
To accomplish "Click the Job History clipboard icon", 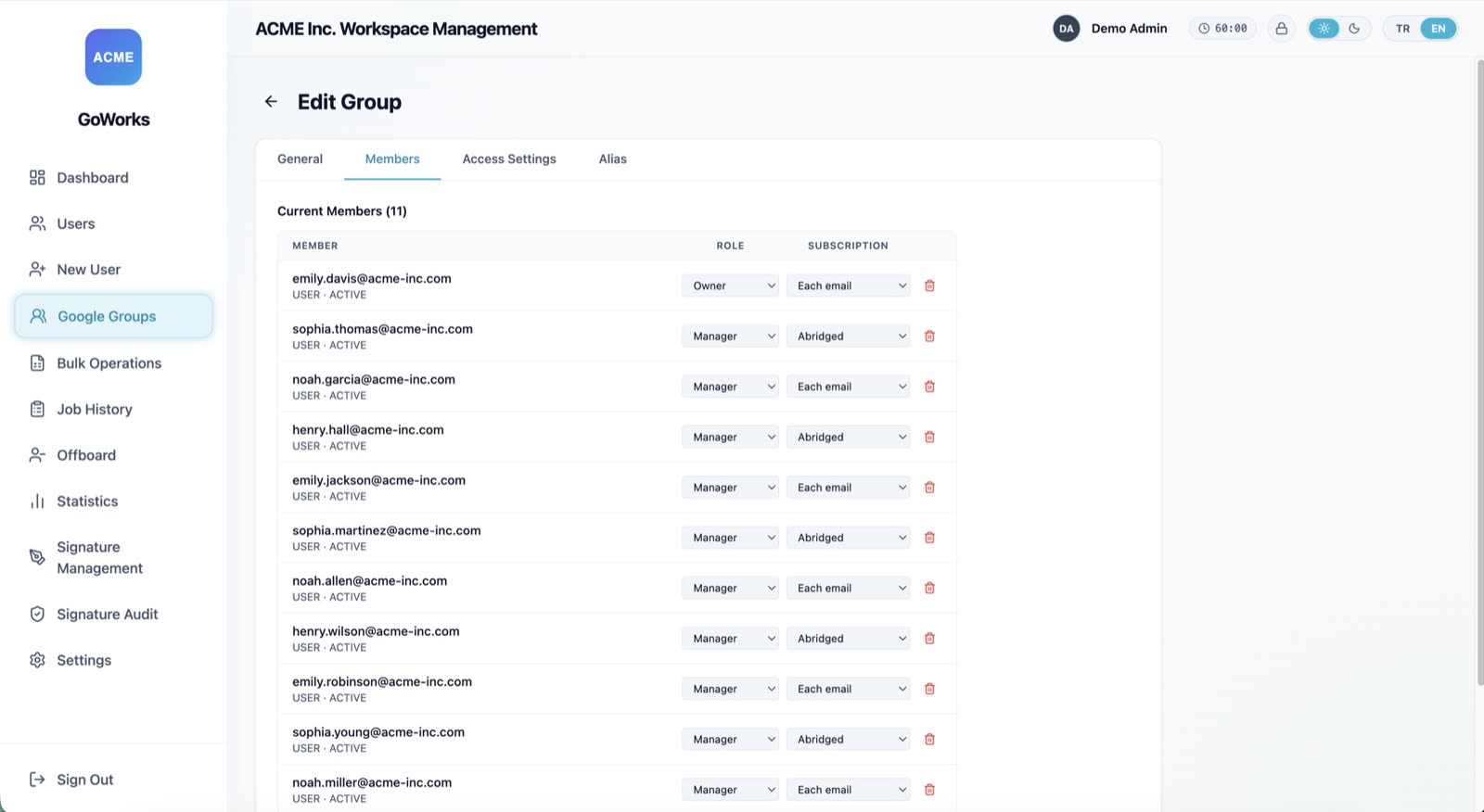I will click(x=37, y=409).
